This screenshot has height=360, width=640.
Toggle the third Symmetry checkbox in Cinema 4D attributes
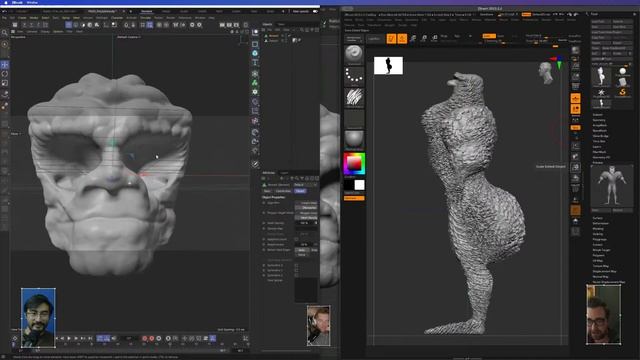296,276
